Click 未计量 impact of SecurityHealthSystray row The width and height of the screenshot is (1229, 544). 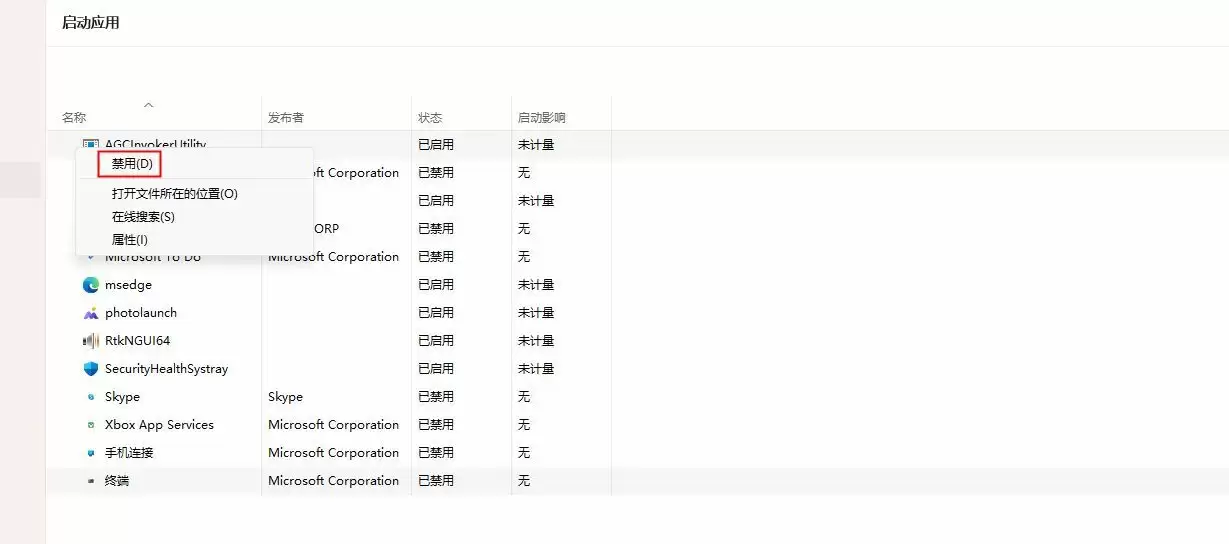[536, 369]
